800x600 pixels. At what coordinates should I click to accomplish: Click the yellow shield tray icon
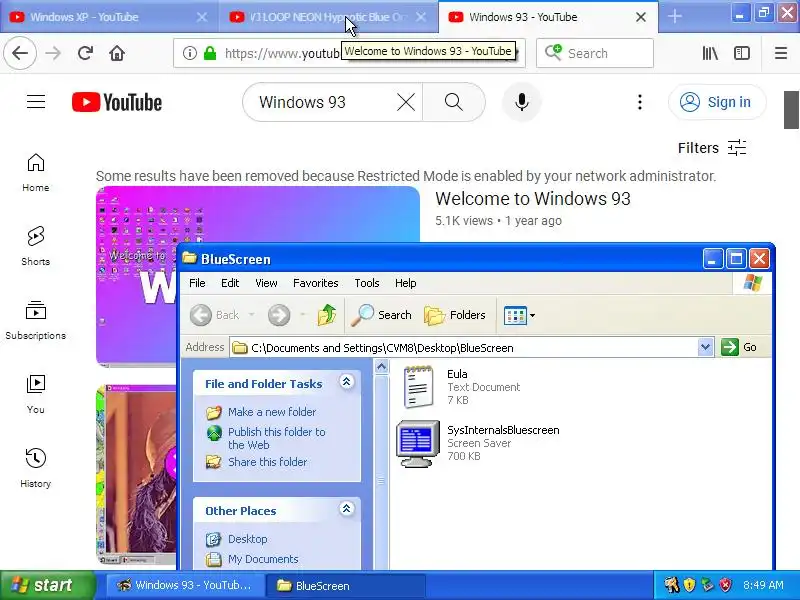point(689,585)
